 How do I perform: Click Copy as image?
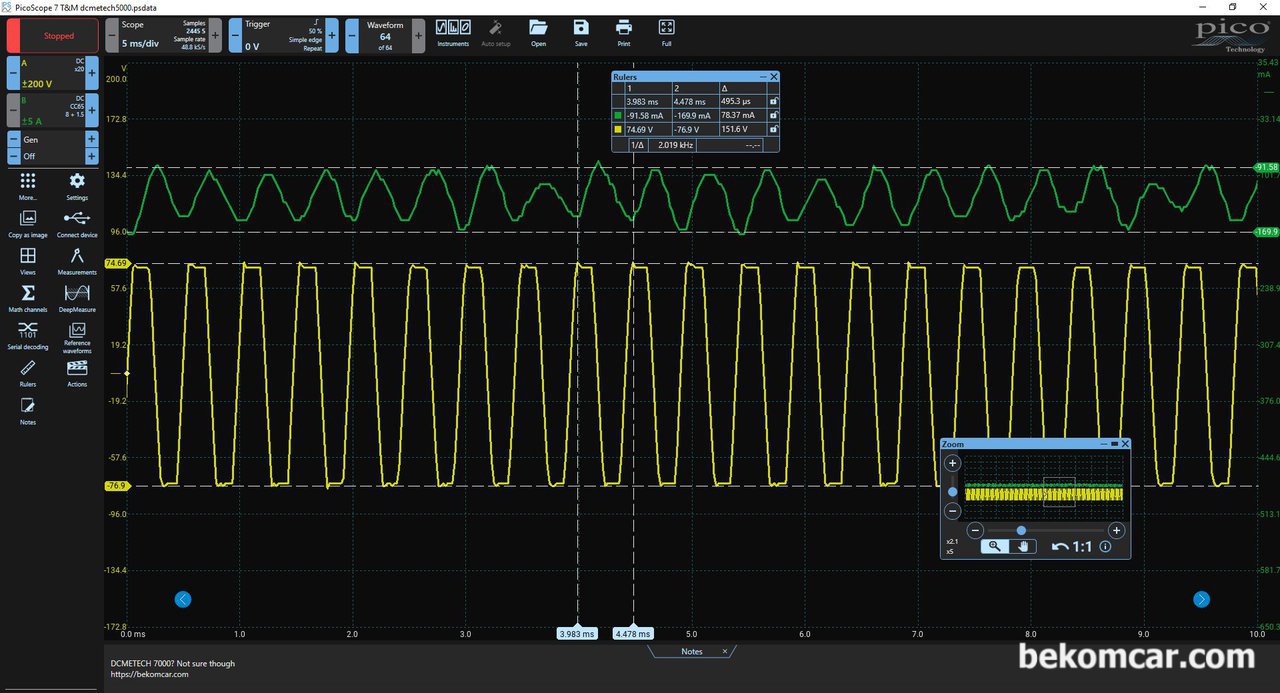click(28, 223)
